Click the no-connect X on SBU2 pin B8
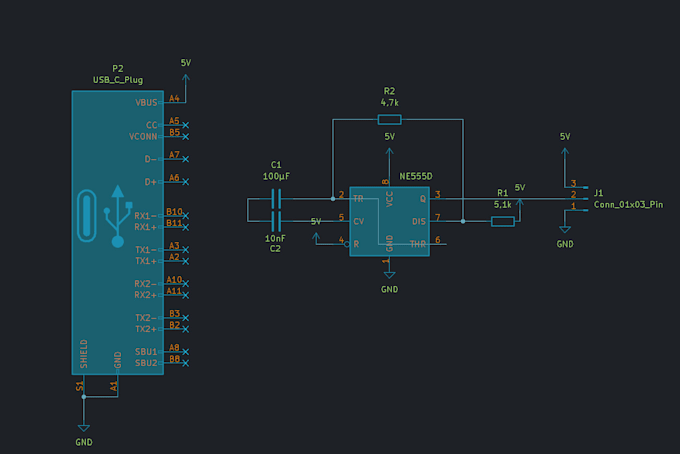The height and width of the screenshot is (454, 680). pos(186,363)
